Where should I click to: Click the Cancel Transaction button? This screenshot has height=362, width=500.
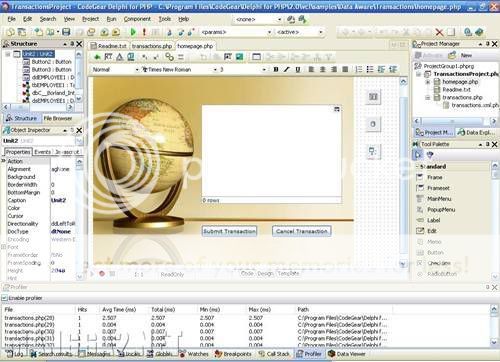point(302,231)
